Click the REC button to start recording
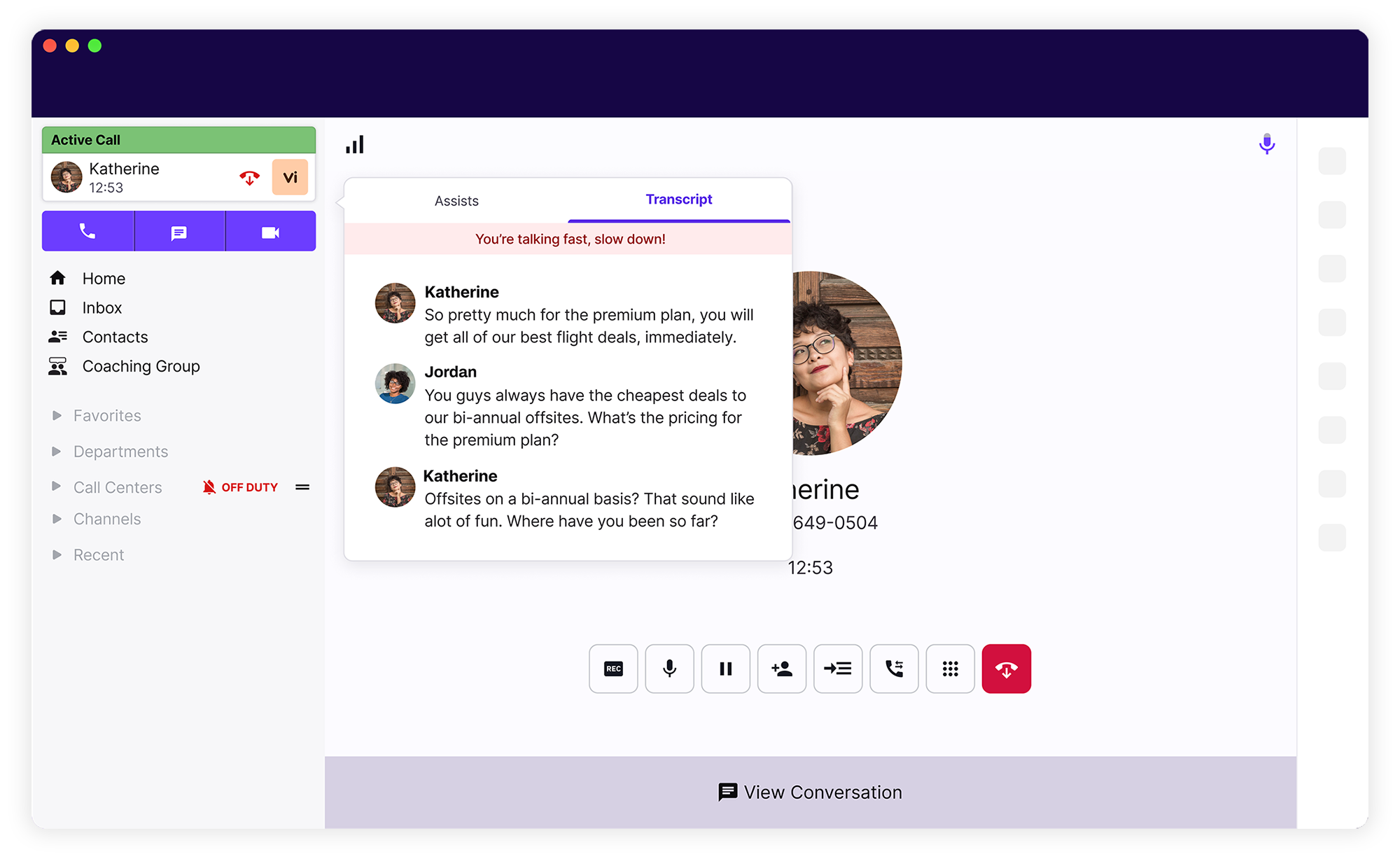This screenshot has height=859, width=1400. click(613, 670)
